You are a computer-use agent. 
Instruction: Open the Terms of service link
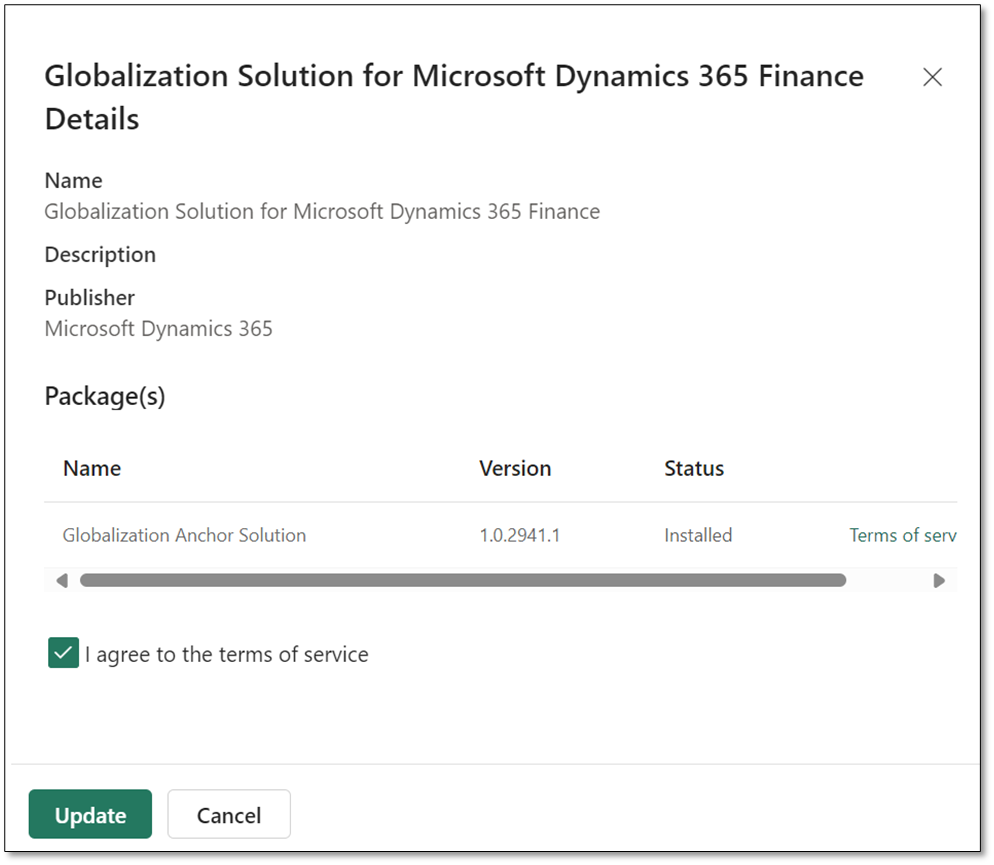click(901, 535)
